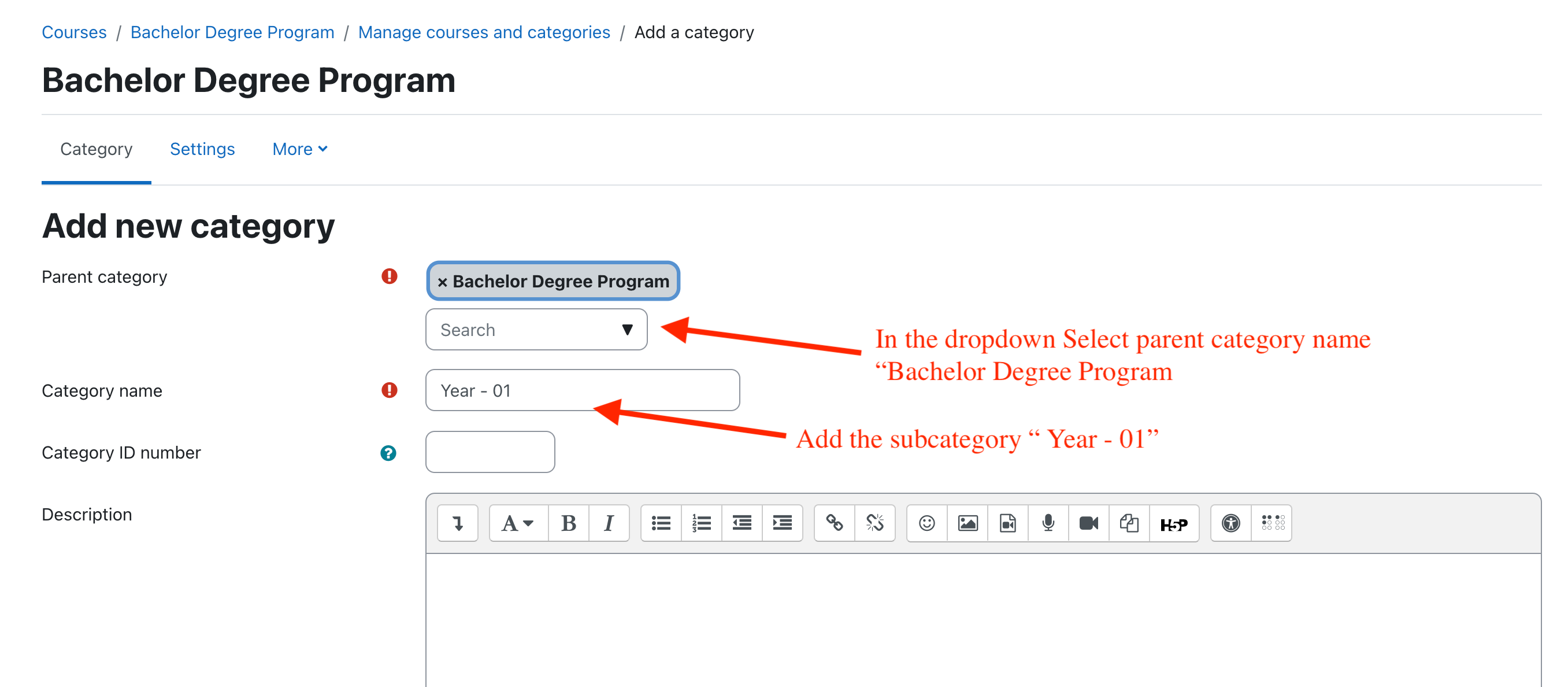Click the Record audio microphone icon
Viewport: 1568px width, 687px height.
pyautogui.click(x=1048, y=523)
